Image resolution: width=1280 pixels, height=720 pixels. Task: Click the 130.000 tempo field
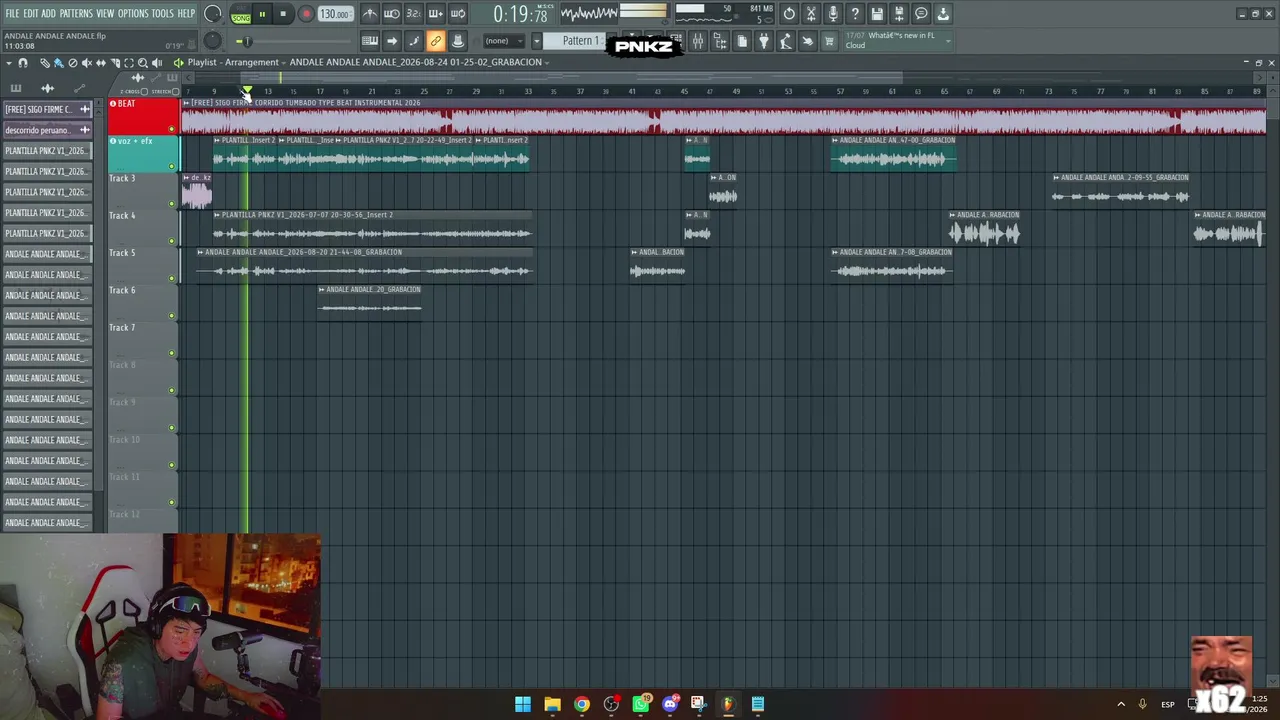click(x=335, y=14)
